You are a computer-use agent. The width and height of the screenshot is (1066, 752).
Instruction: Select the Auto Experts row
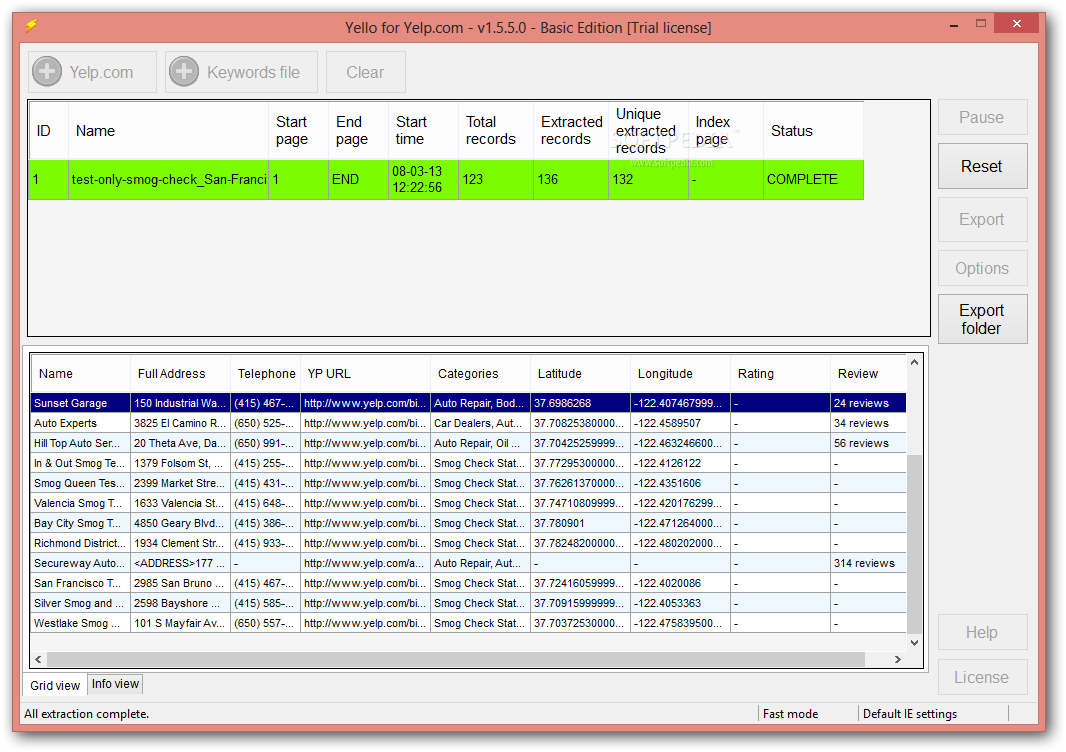pos(468,423)
